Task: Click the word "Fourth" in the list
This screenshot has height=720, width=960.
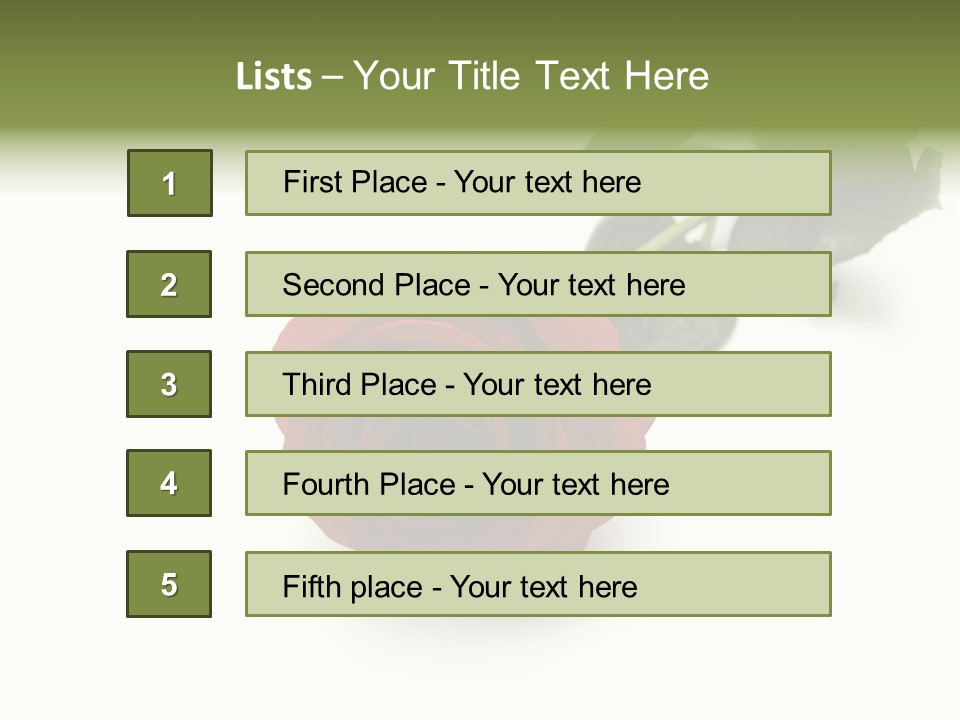Action: pos(326,485)
